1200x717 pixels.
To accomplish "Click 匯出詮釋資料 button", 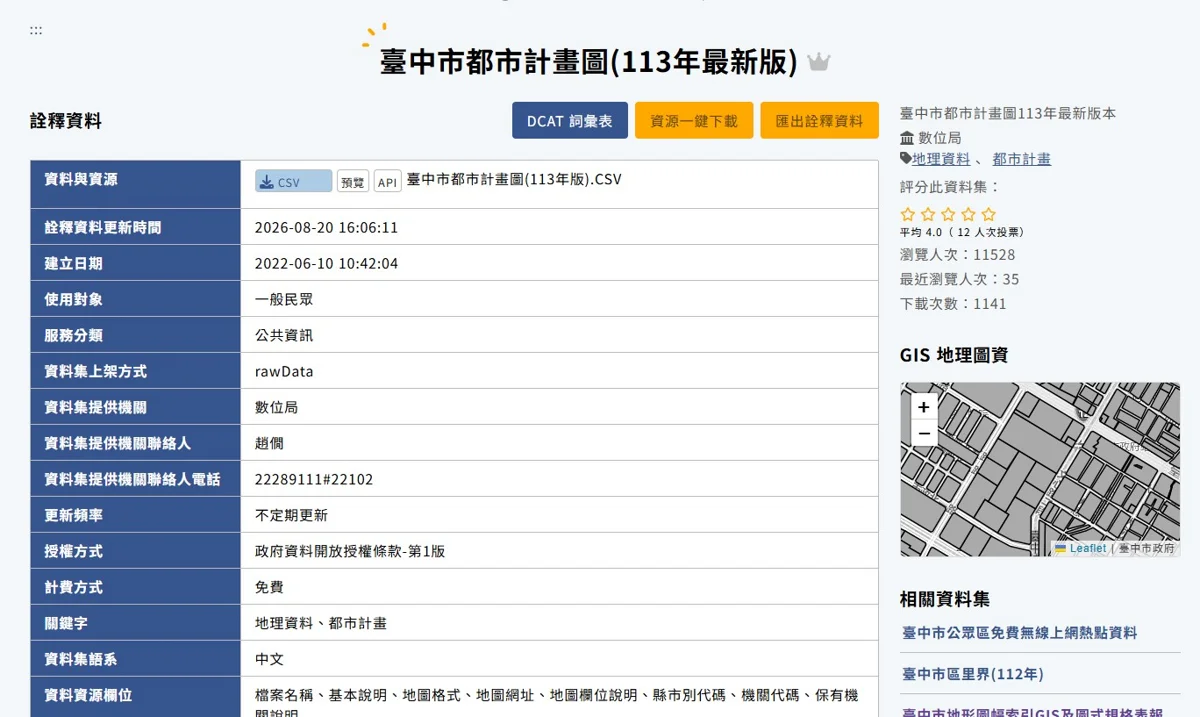I will coord(819,120).
